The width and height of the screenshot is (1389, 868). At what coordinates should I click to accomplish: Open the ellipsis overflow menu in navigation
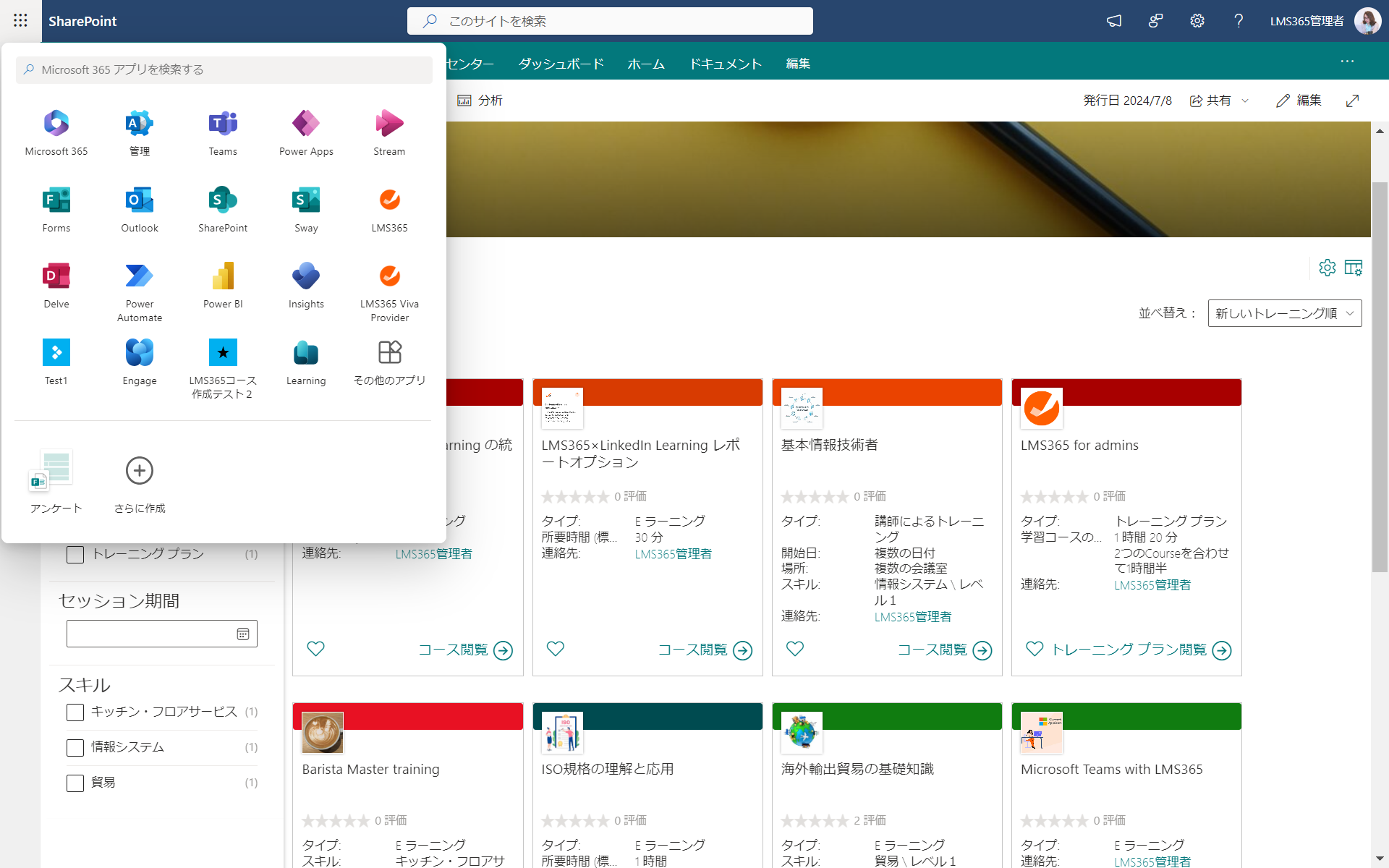pos(1347,61)
